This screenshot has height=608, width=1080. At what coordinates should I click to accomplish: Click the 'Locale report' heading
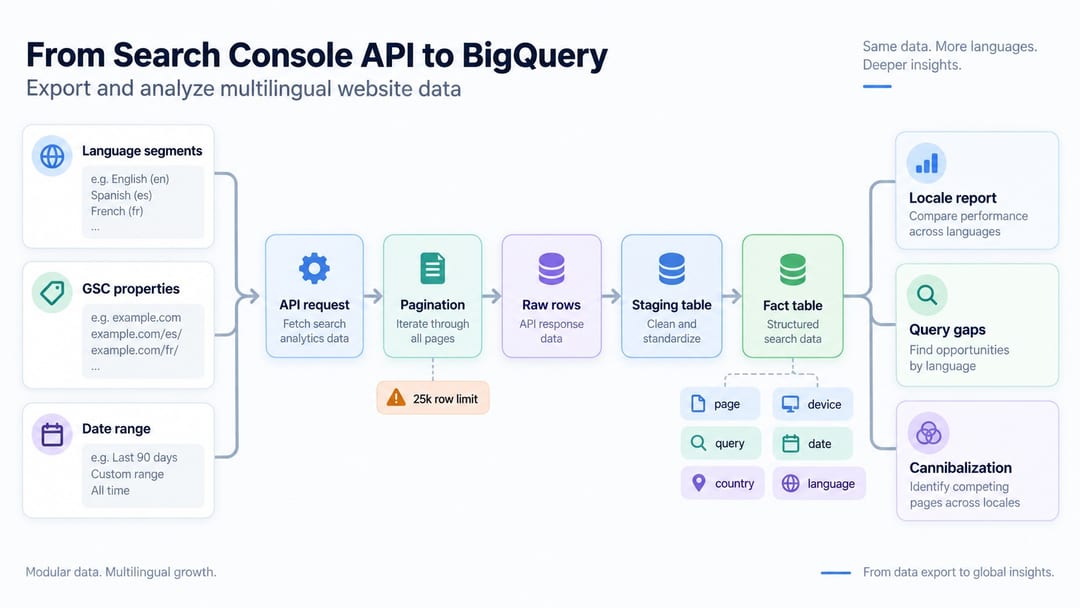click(953, 198)
